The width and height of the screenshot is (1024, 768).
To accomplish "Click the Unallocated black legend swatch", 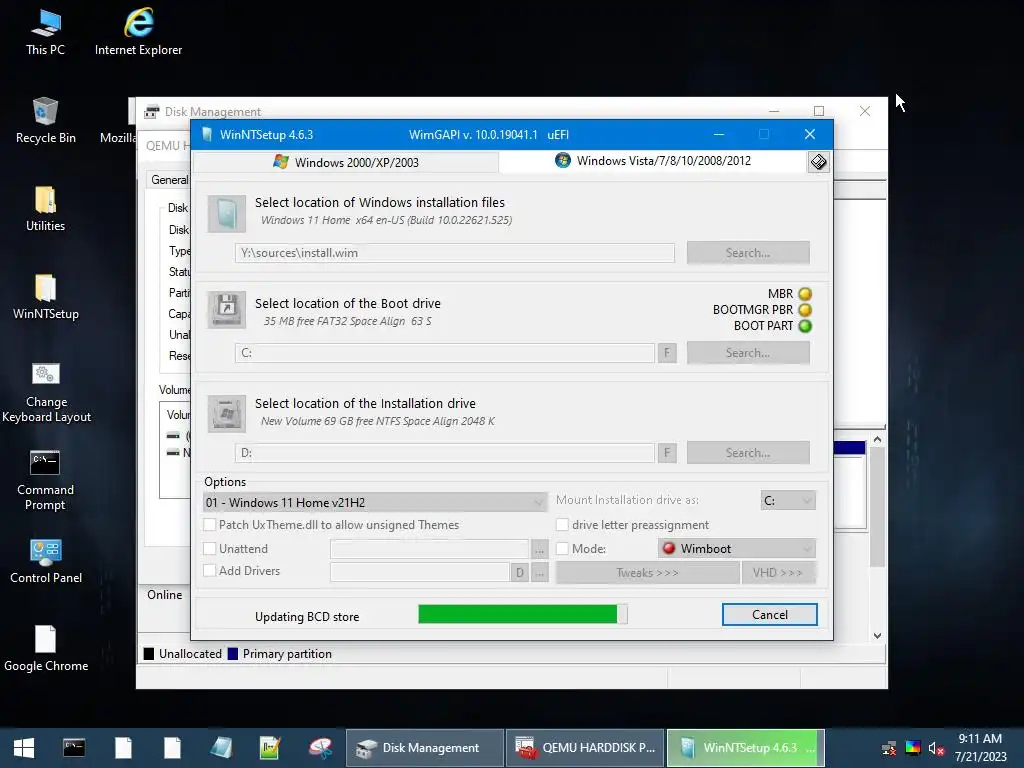I will click(x=149, y=654).
